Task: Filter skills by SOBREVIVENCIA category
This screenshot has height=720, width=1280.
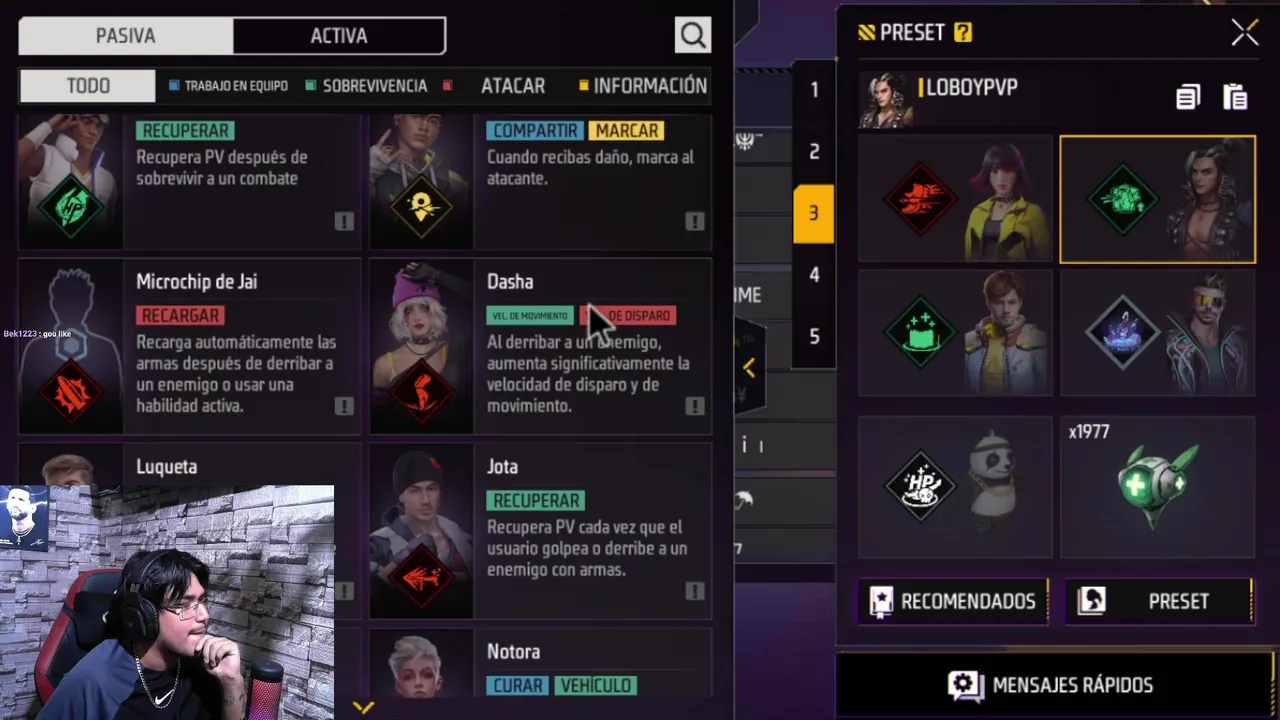Action: tap(366, 86)
